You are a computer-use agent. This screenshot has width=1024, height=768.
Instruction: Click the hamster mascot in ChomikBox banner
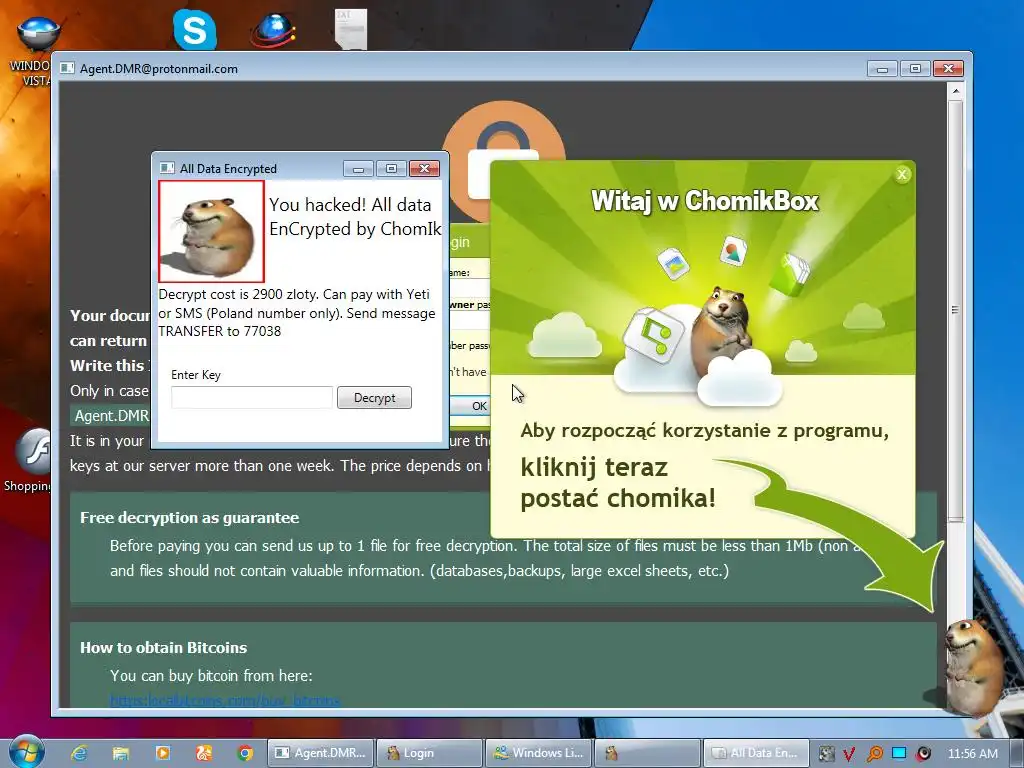pos(721,329)
